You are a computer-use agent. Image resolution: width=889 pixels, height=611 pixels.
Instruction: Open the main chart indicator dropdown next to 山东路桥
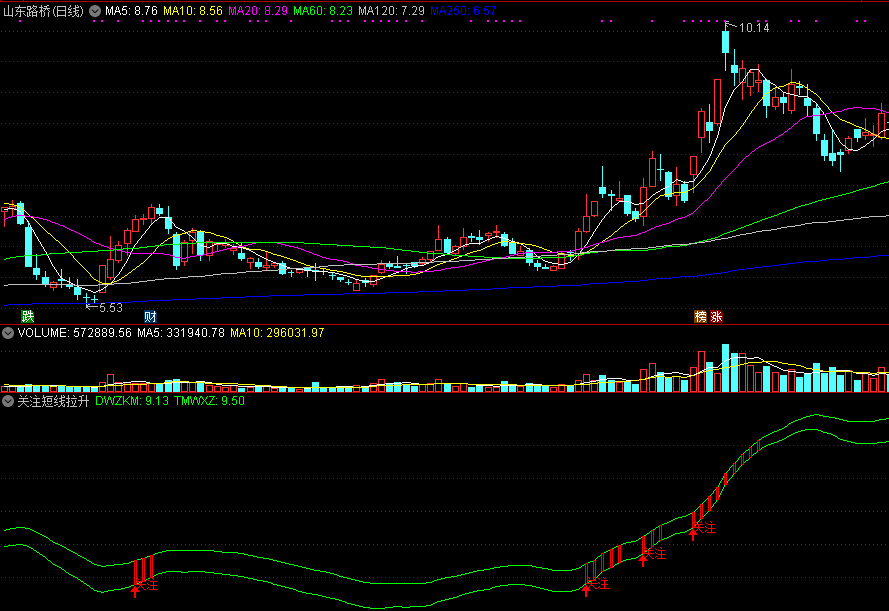coord(95,11)
